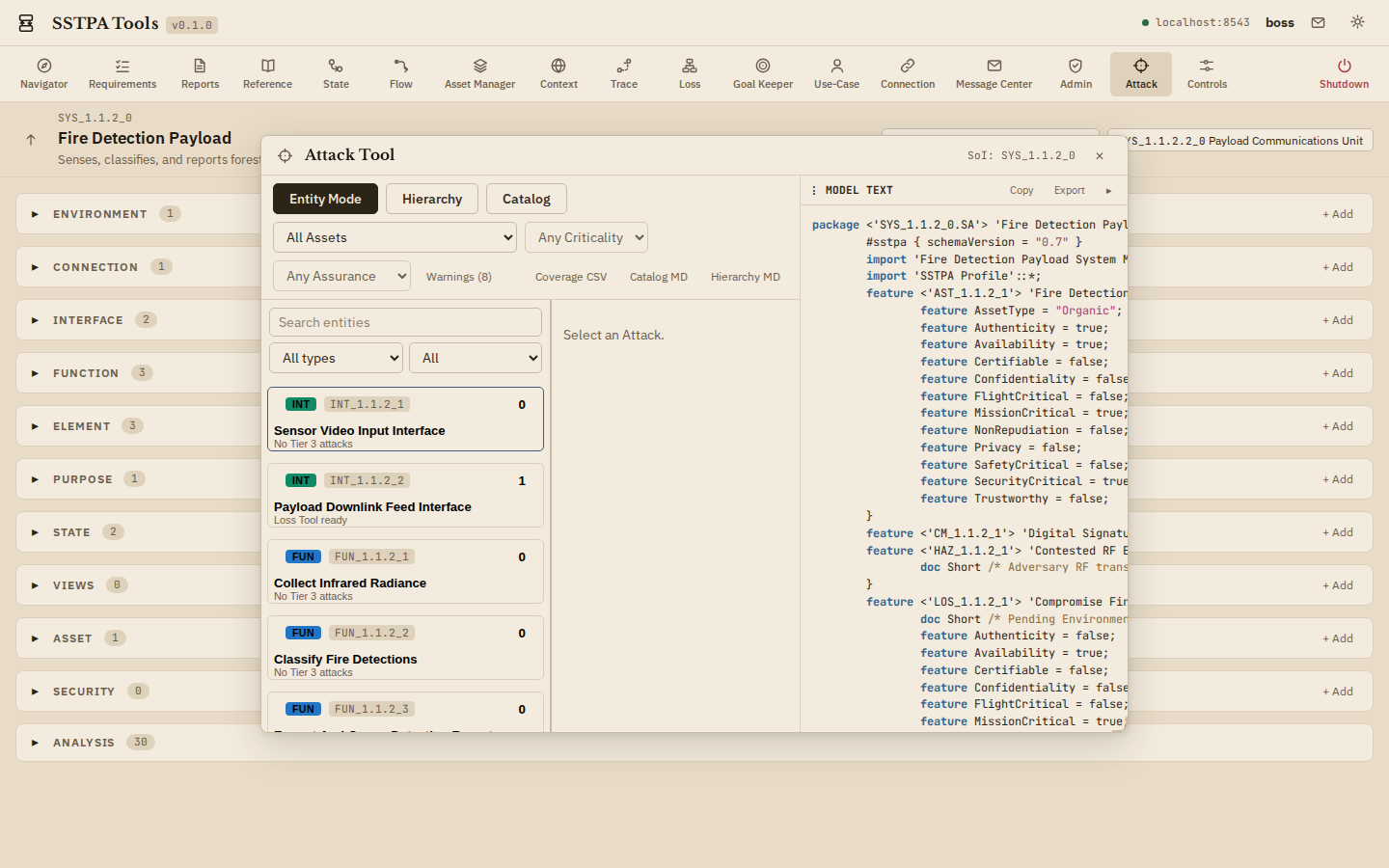Export the Catalog MD
Viewport: 1389px width, 868px height.
click(659, 277)
